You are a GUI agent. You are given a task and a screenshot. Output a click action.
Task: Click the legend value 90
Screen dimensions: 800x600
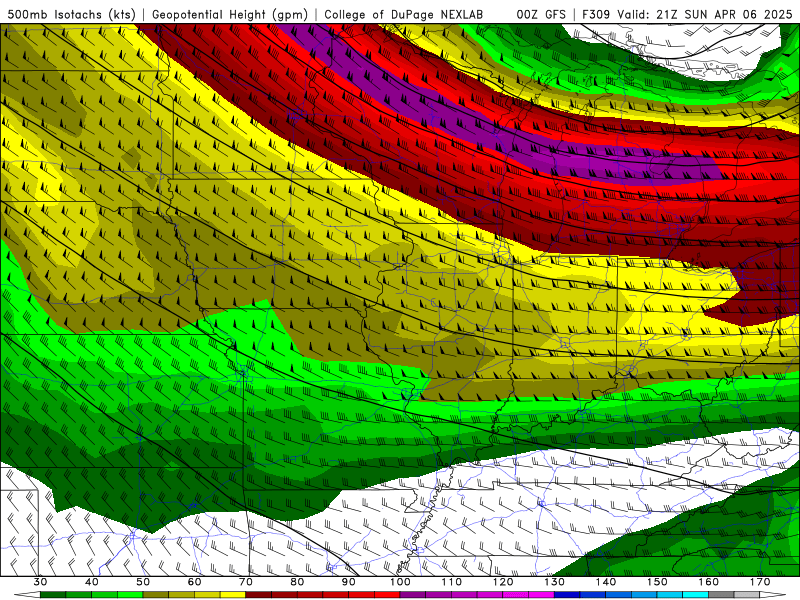pos(348,582)
